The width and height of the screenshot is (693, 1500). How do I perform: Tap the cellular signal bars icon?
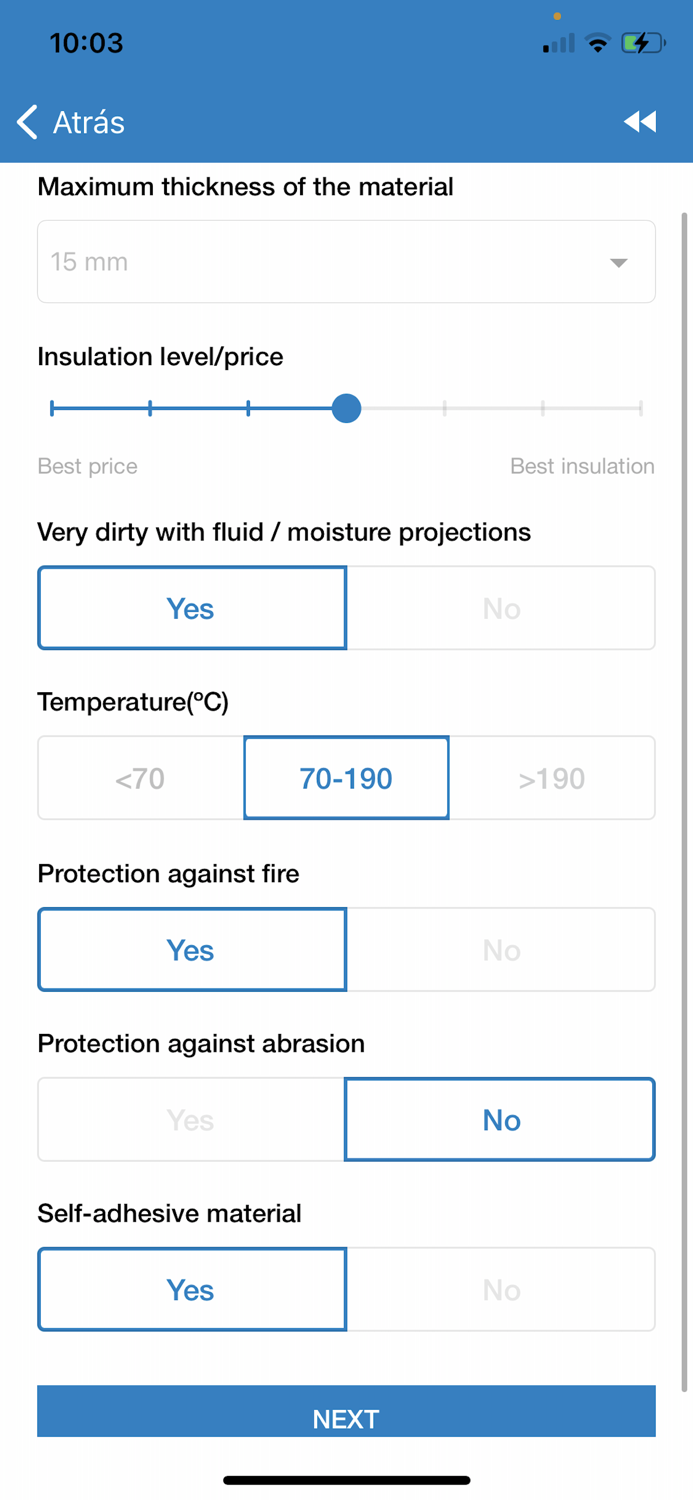[x=558, y=44]
